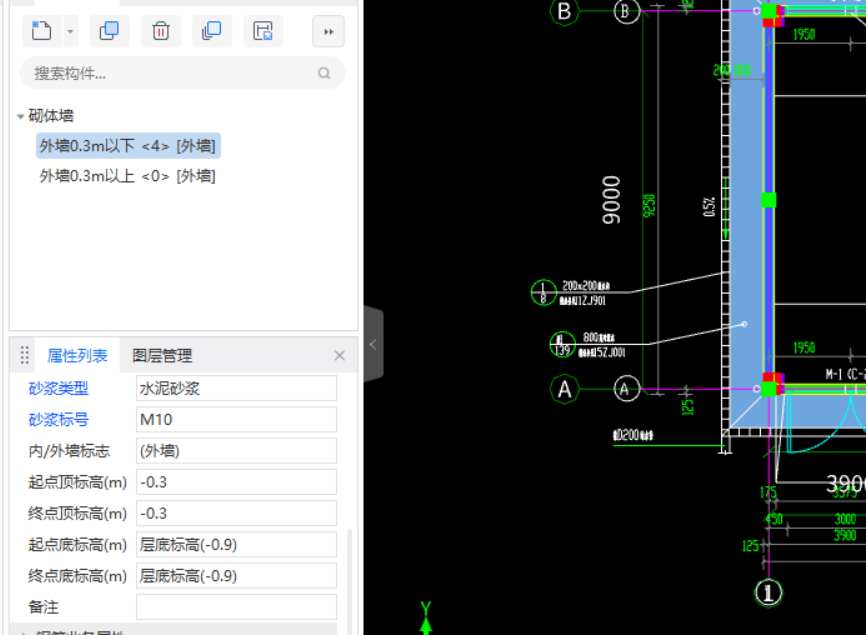Switch to the 图层管理 tab

tap(162, 356)
